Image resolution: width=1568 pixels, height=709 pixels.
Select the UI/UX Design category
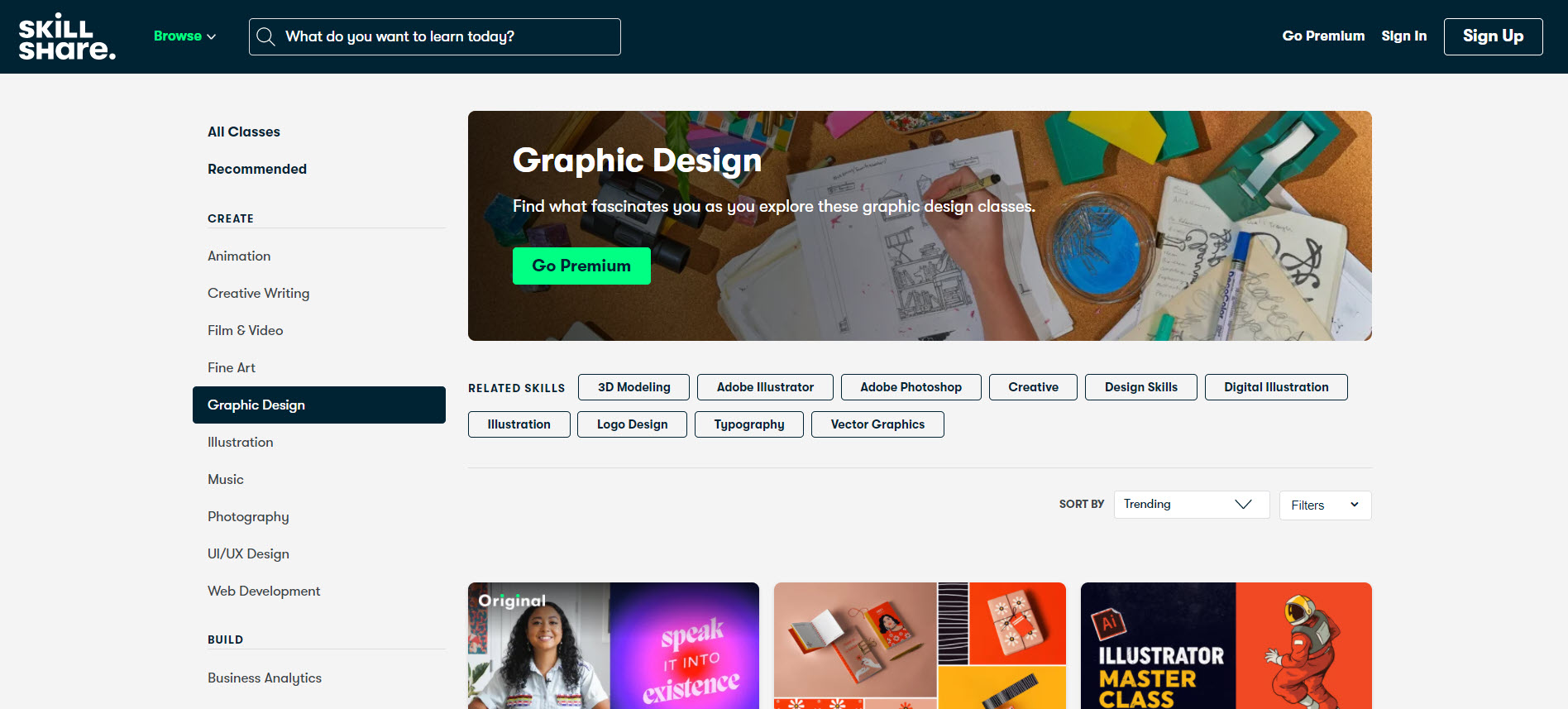pyautogui.click(x=248, y=554)
